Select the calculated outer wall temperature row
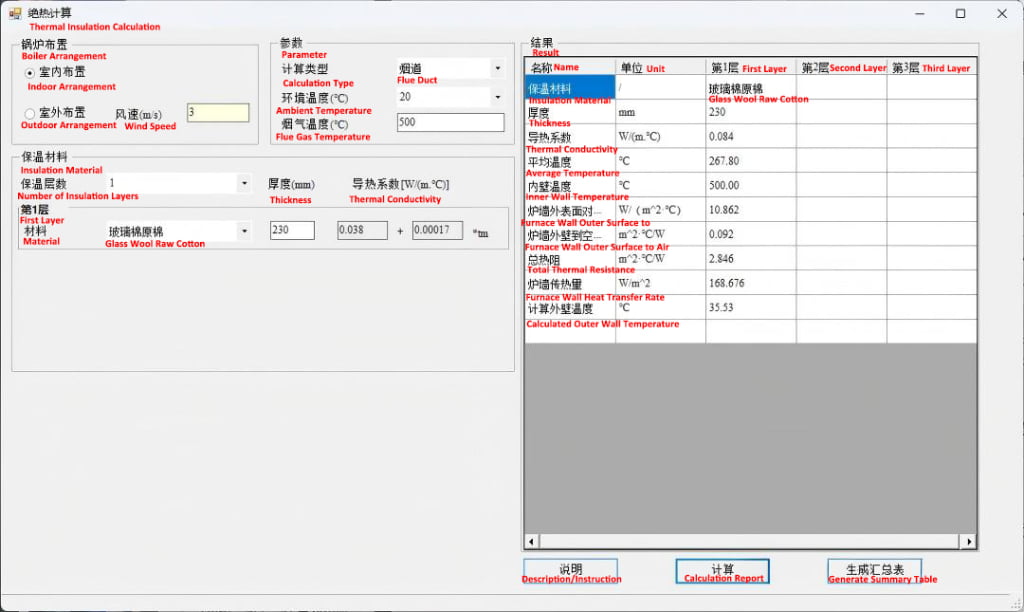The height and width of the screenshot is (612, 1024). (x=570, y=308)
